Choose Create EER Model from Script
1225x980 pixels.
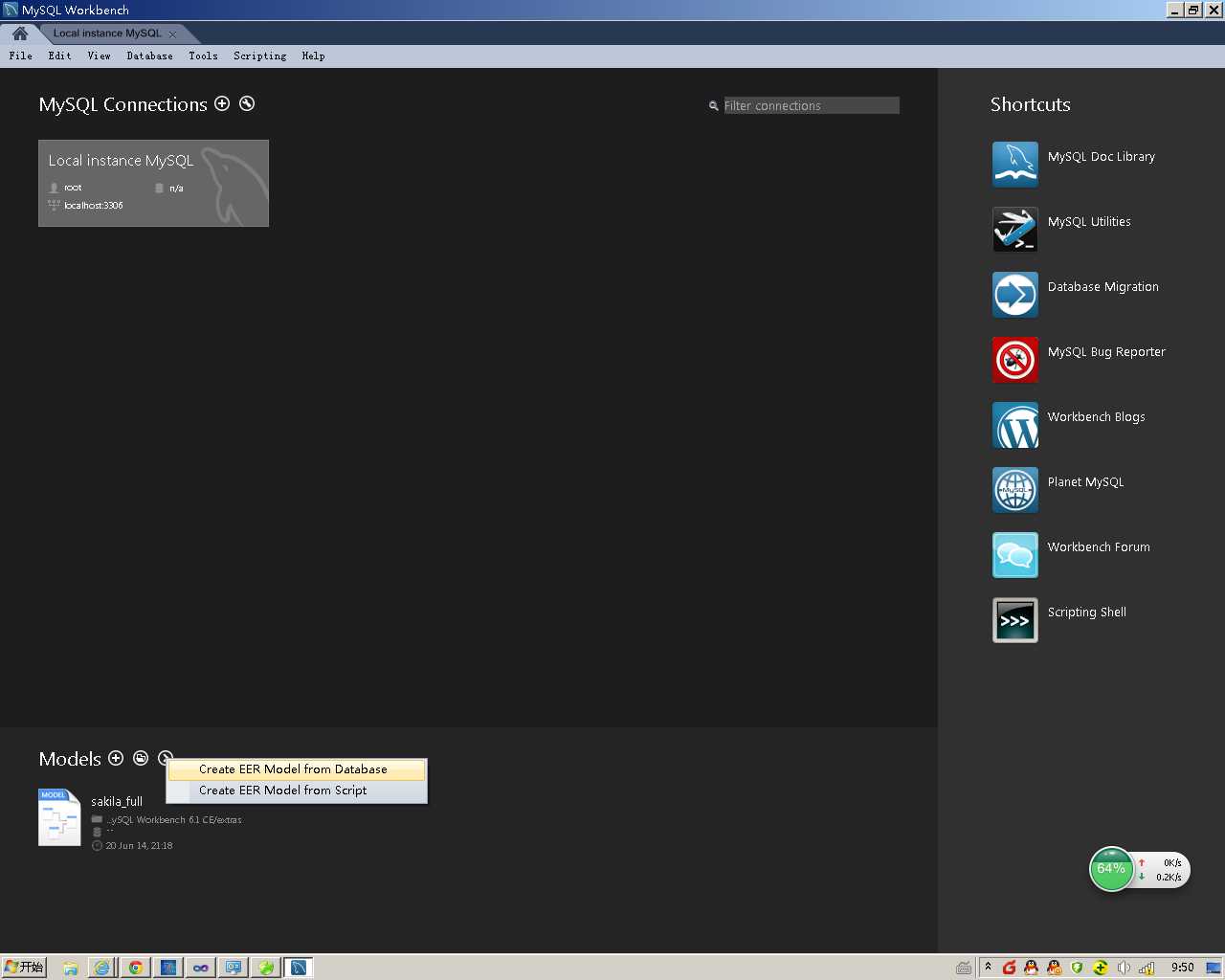[297, 791]
